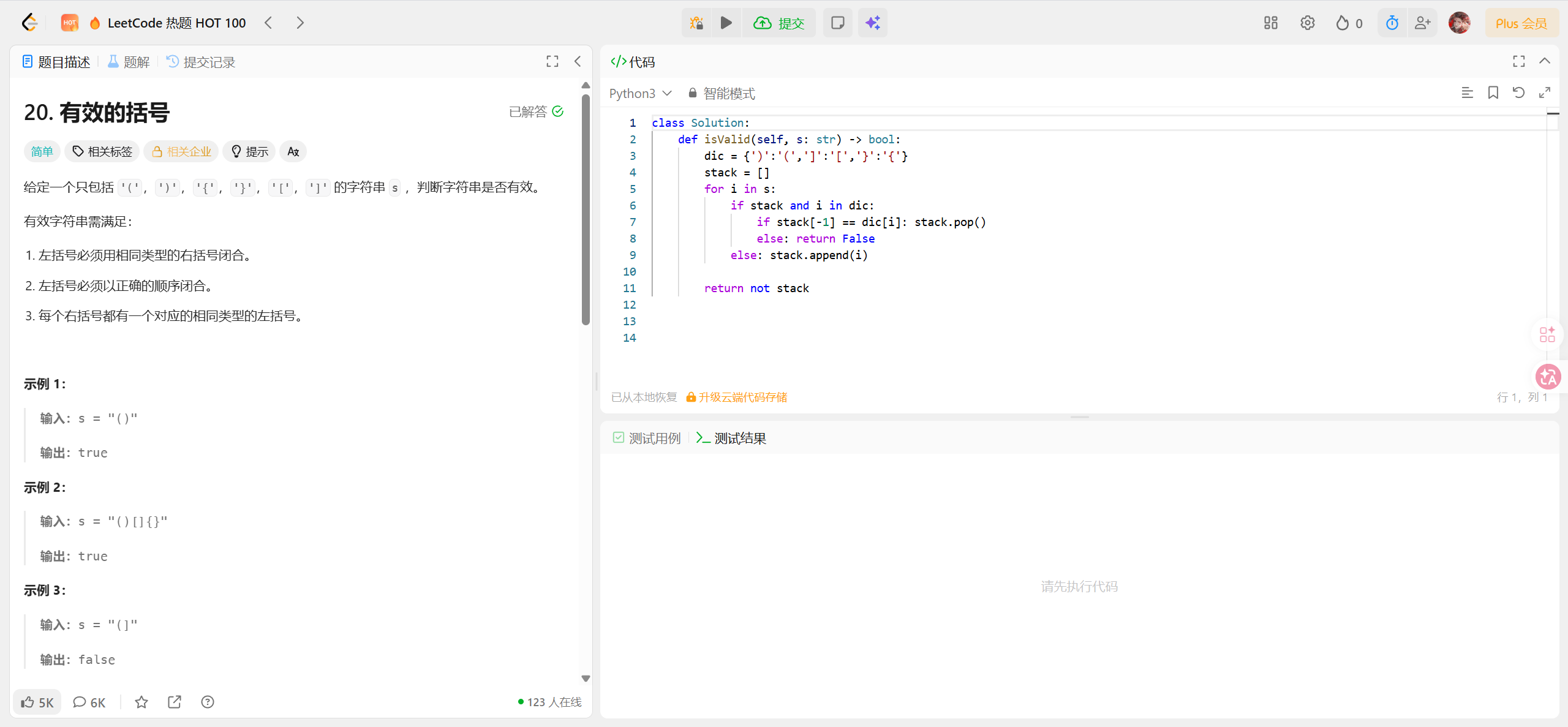Open the 6K comments

[x=89, y=702]
